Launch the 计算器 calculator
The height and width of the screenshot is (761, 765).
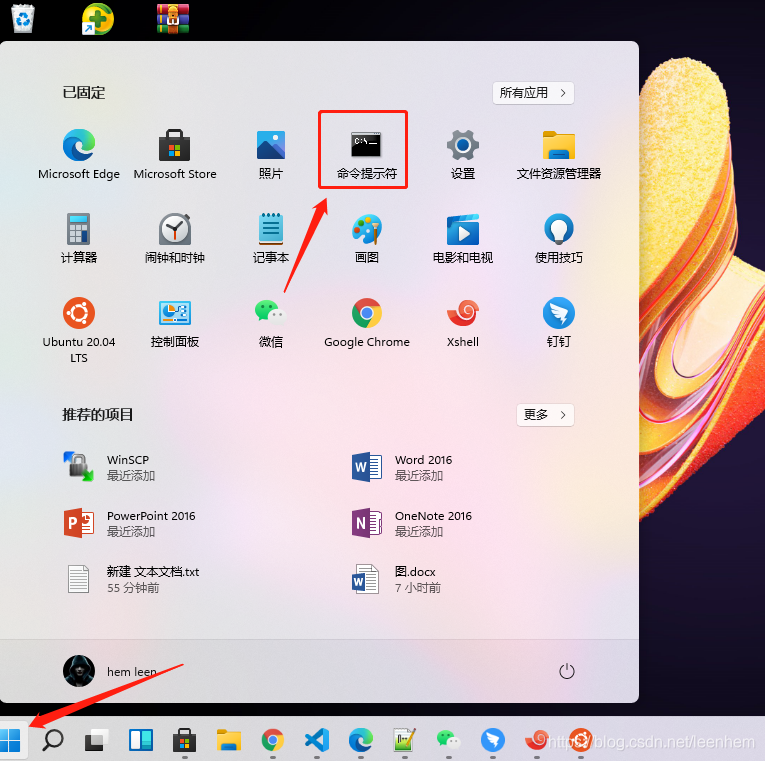[79, 238]
